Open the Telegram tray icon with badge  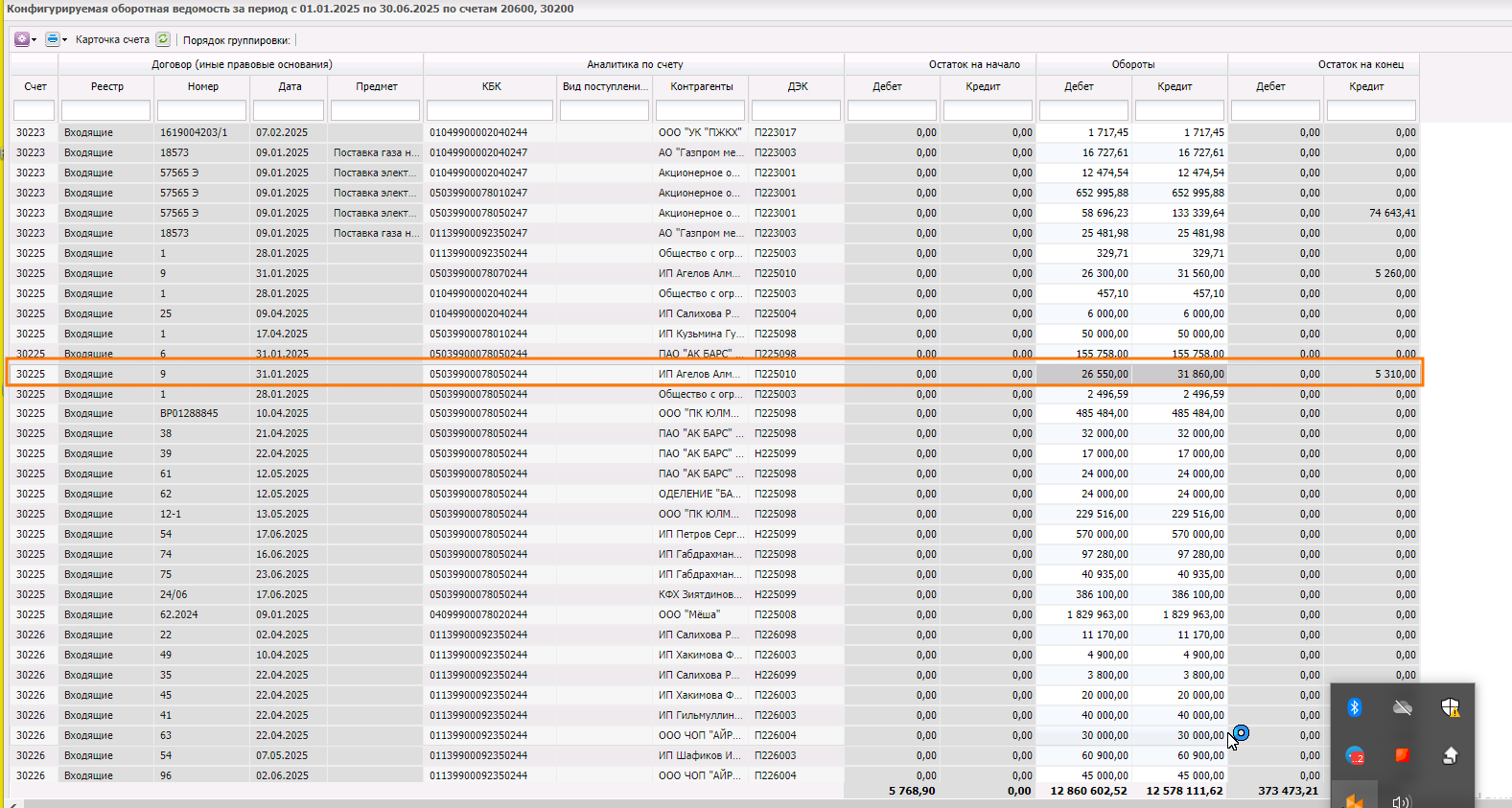click(1354, 755)
